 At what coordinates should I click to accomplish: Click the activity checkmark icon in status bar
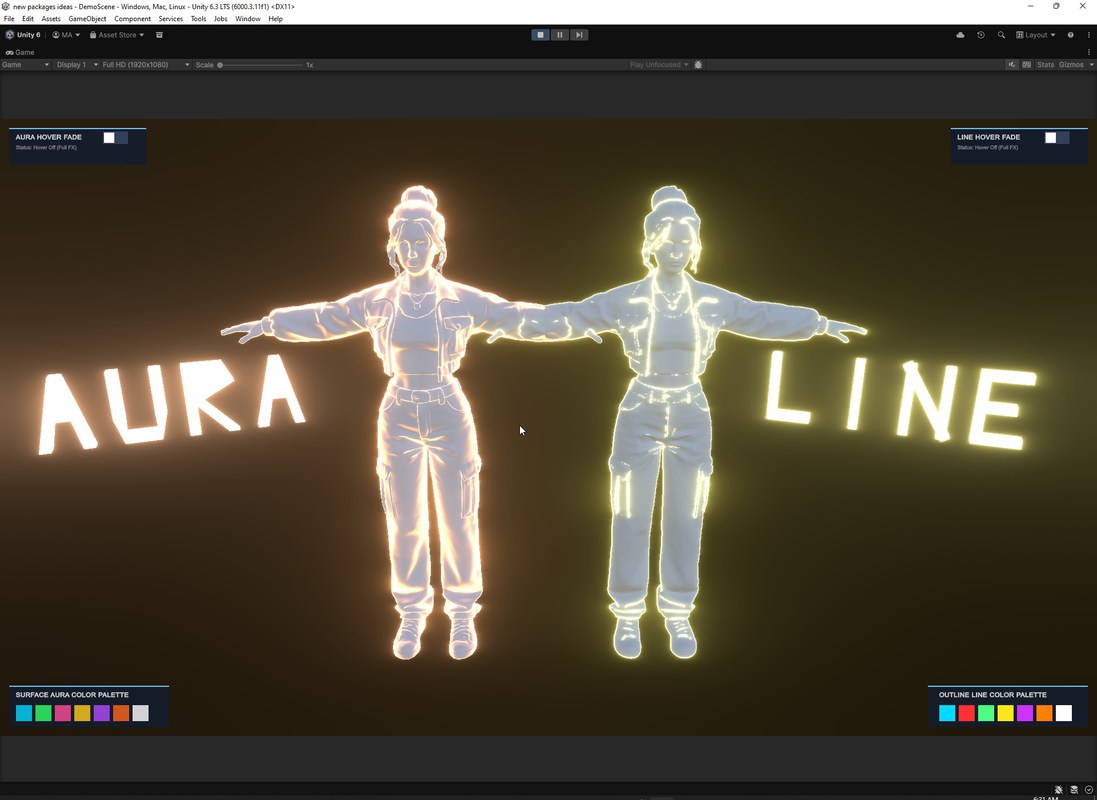(1089, 790)
